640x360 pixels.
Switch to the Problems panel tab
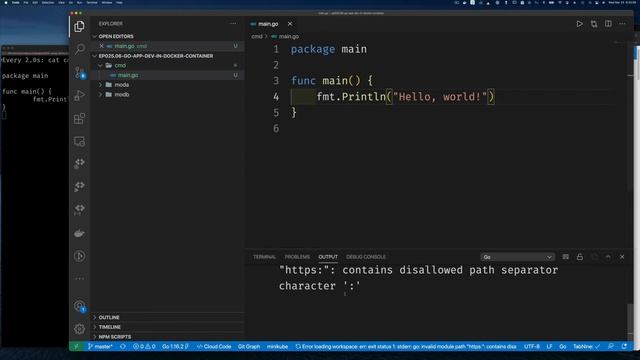297,257
